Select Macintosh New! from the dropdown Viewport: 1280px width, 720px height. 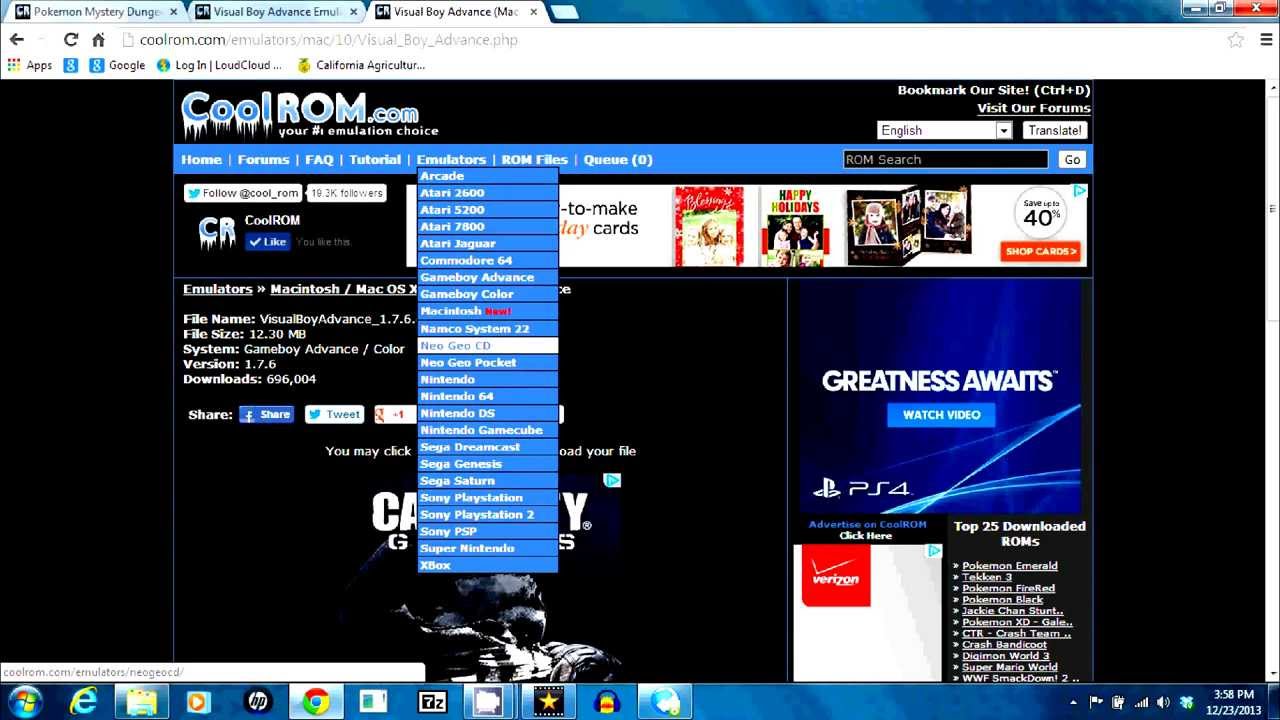coord(487,312)
